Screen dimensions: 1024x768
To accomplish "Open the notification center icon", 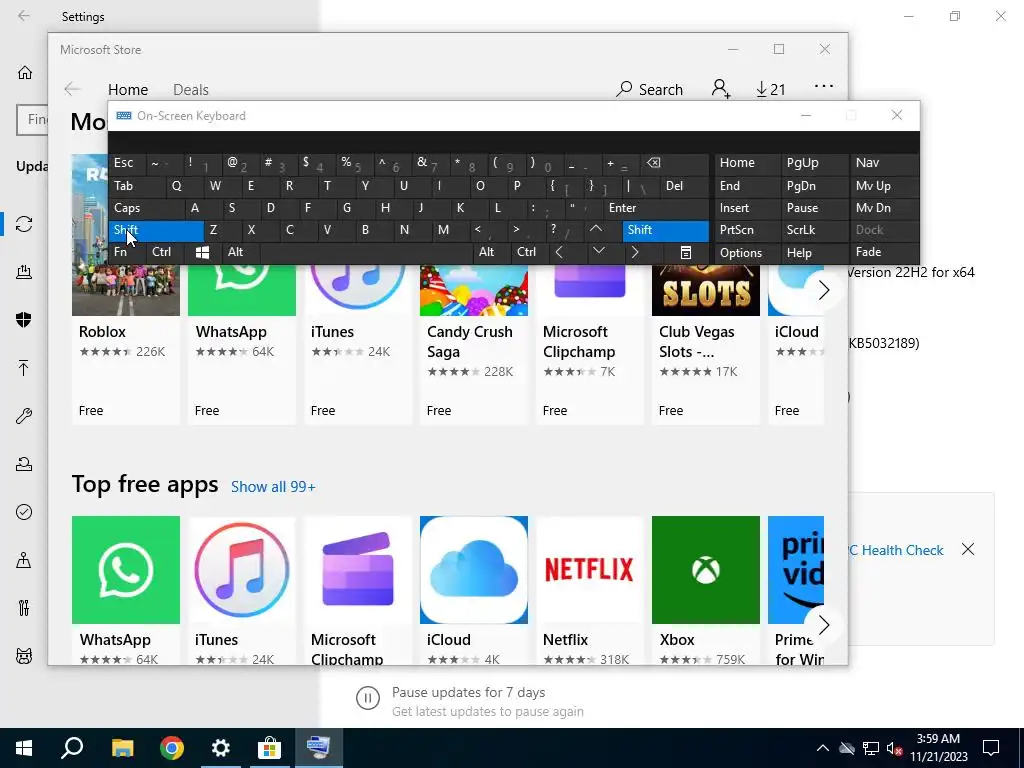I will pyautogui.click(x=991, y=748).
